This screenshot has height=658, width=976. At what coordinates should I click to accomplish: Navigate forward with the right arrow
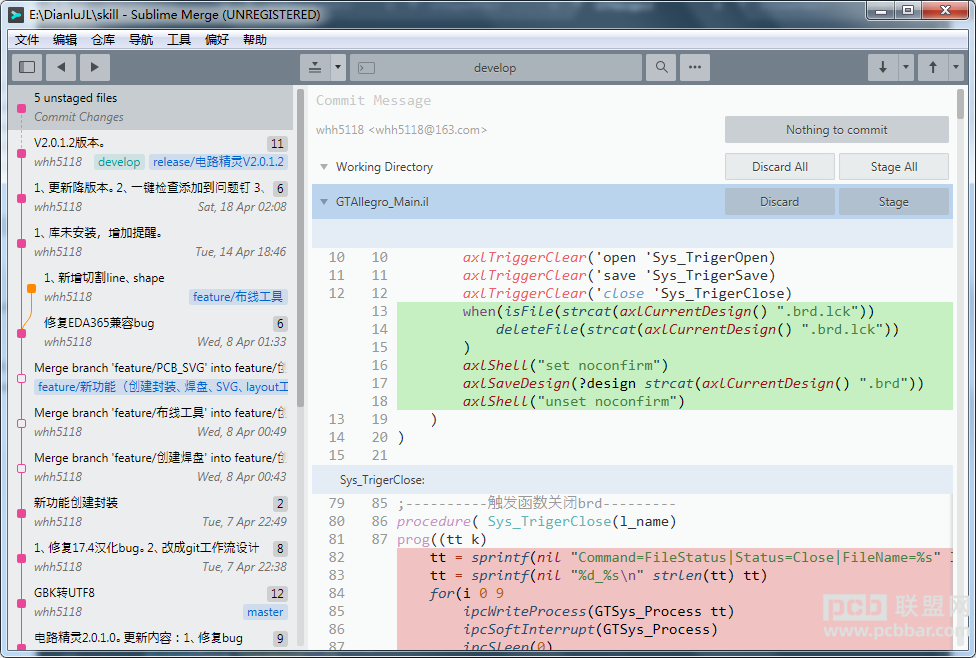click(95, 67)
